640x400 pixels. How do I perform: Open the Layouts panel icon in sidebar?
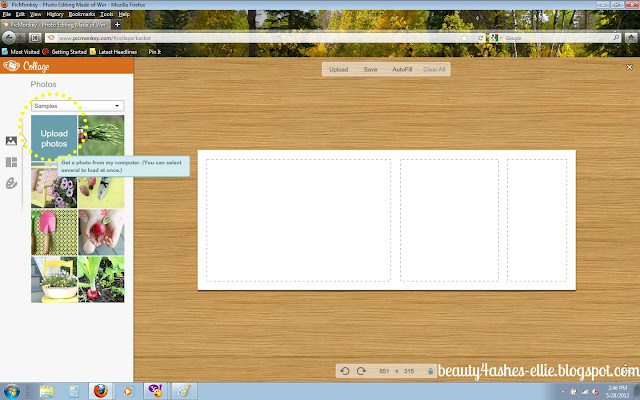coord(11,162)
